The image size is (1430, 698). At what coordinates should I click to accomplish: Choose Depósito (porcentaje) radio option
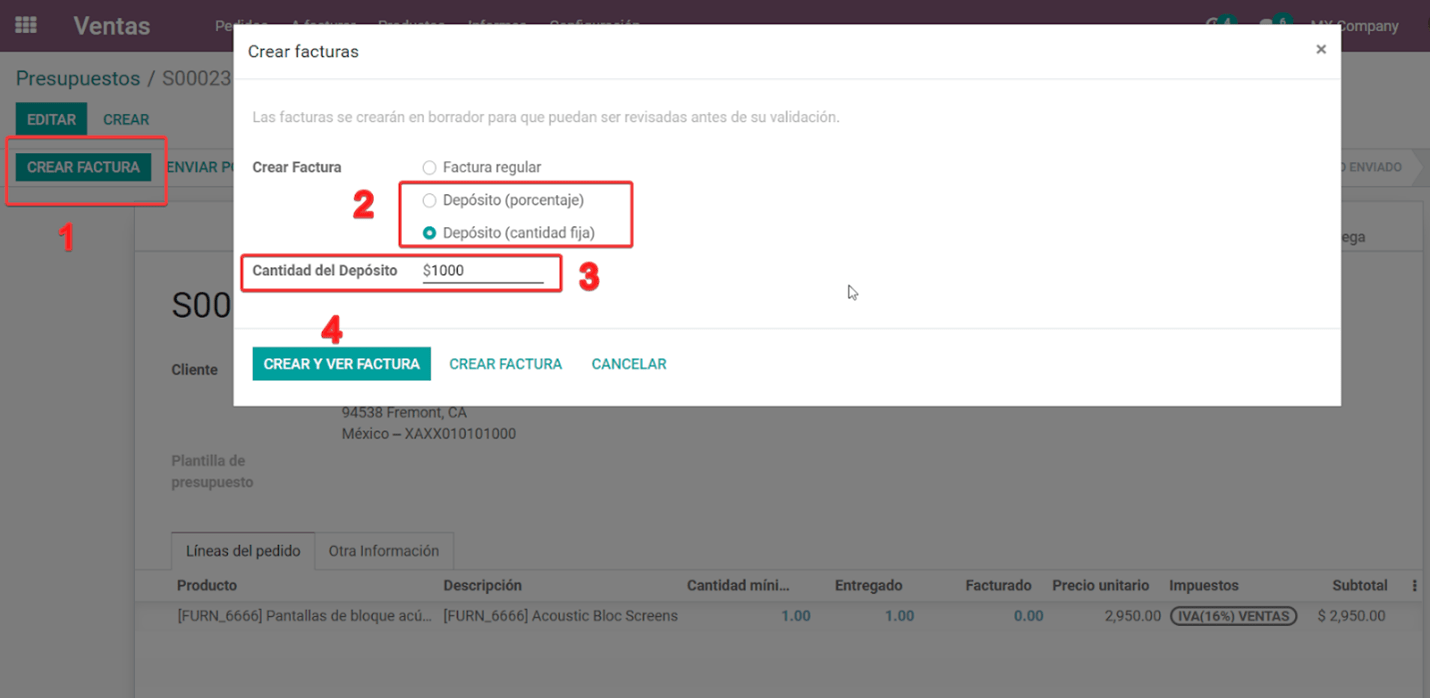point(430,201)
